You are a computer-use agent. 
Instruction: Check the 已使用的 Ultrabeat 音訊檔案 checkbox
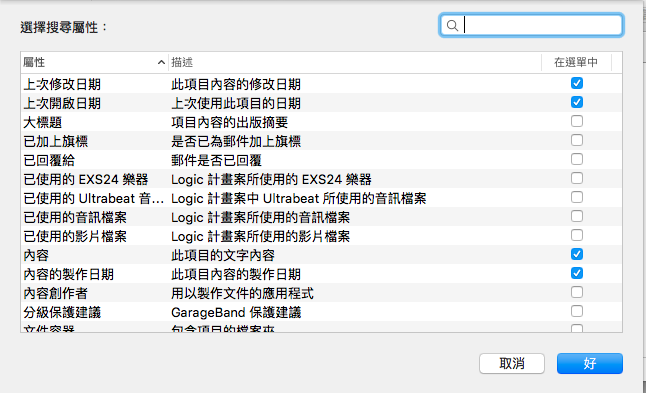(x=577, y=197)
